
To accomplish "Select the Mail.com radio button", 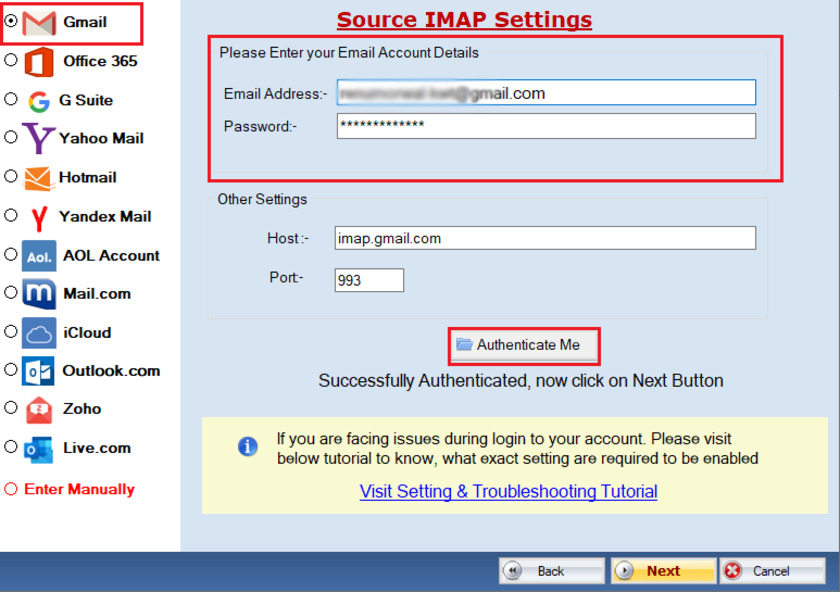I will [x=11, y=293].
